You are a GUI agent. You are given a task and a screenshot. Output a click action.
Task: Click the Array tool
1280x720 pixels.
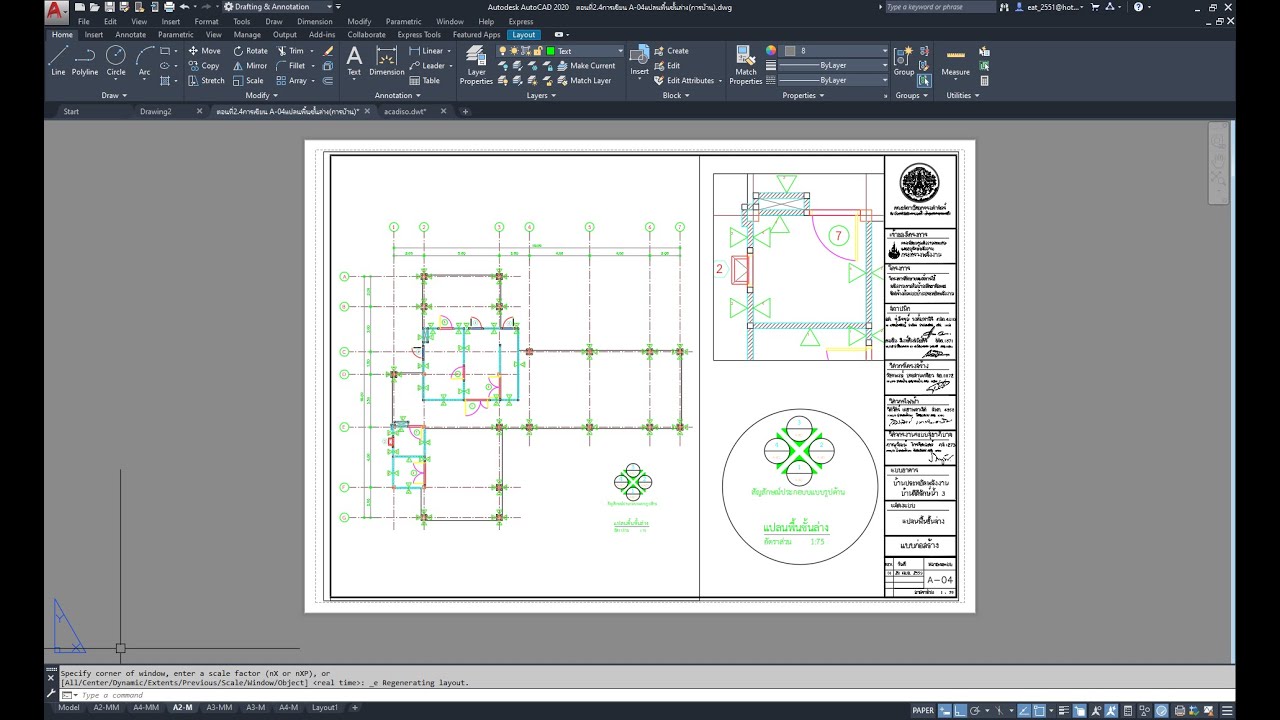pyautogui.click(x=292, y=81)
